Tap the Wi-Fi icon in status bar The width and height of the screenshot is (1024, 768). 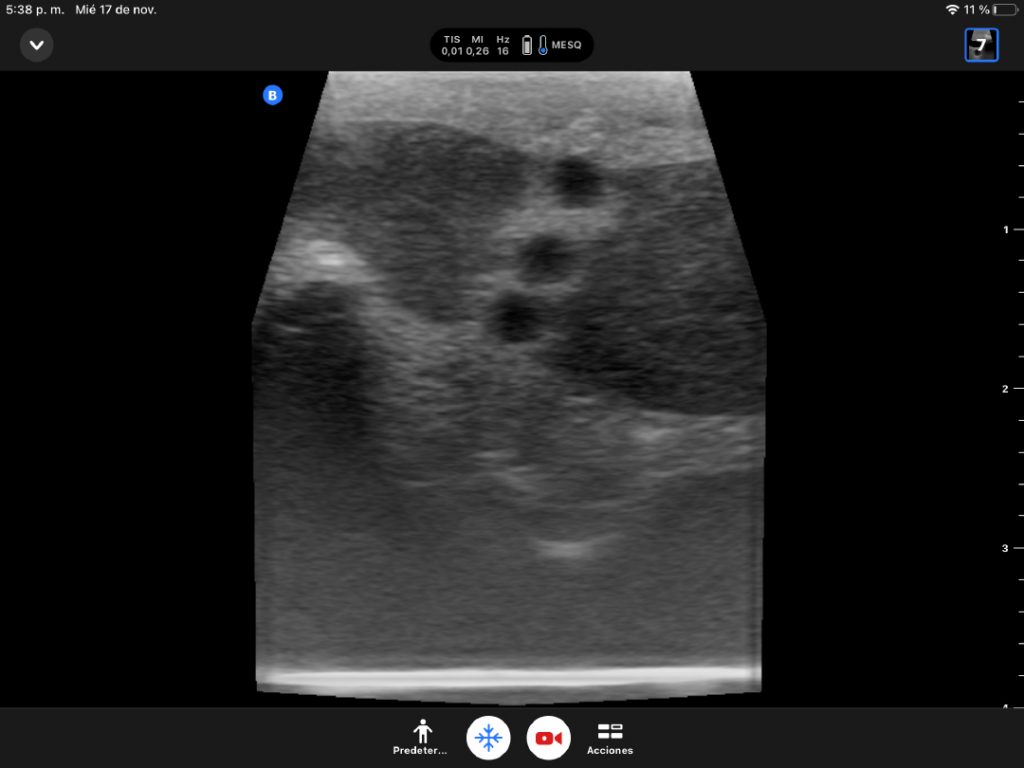951,9
